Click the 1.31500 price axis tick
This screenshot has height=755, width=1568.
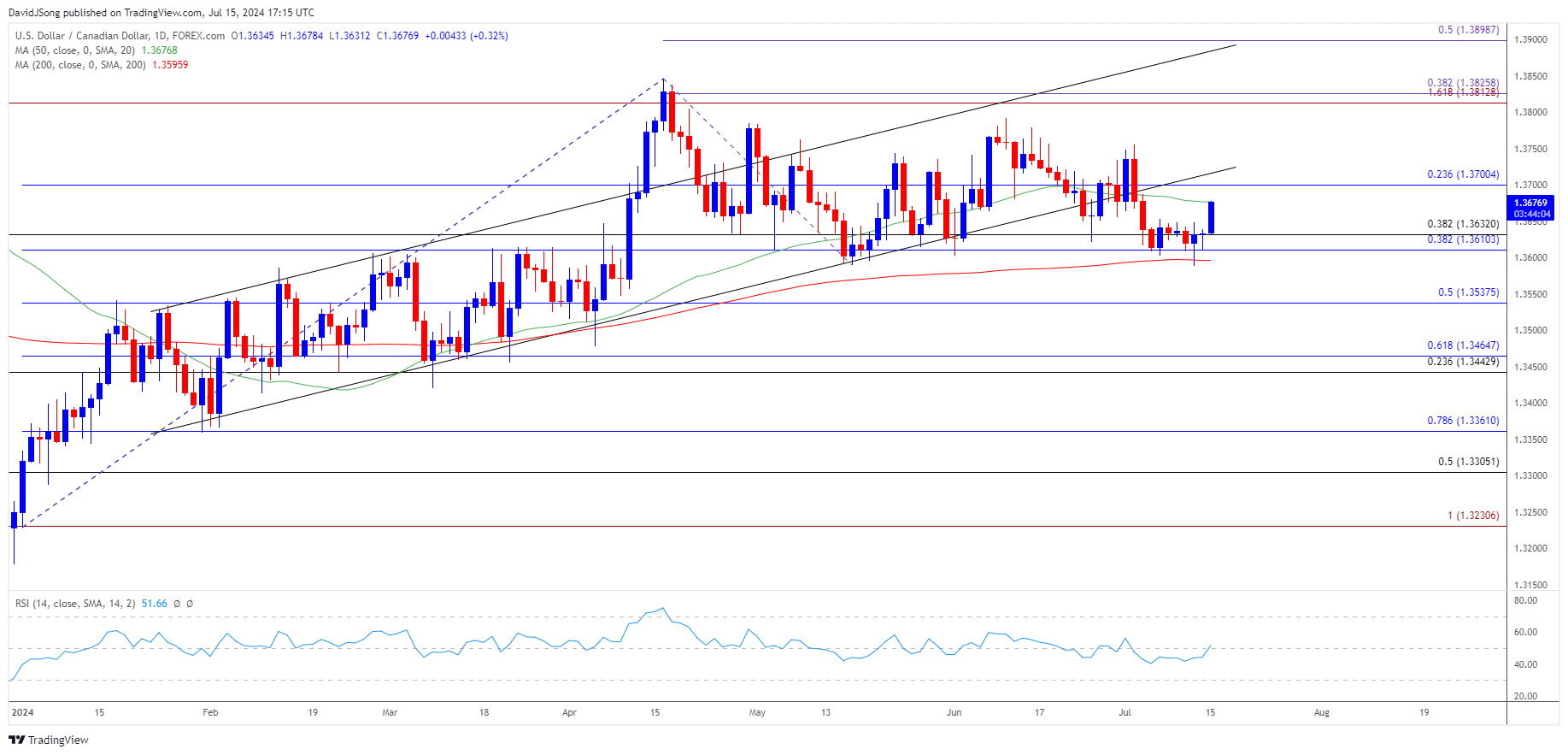point(1530,585)
